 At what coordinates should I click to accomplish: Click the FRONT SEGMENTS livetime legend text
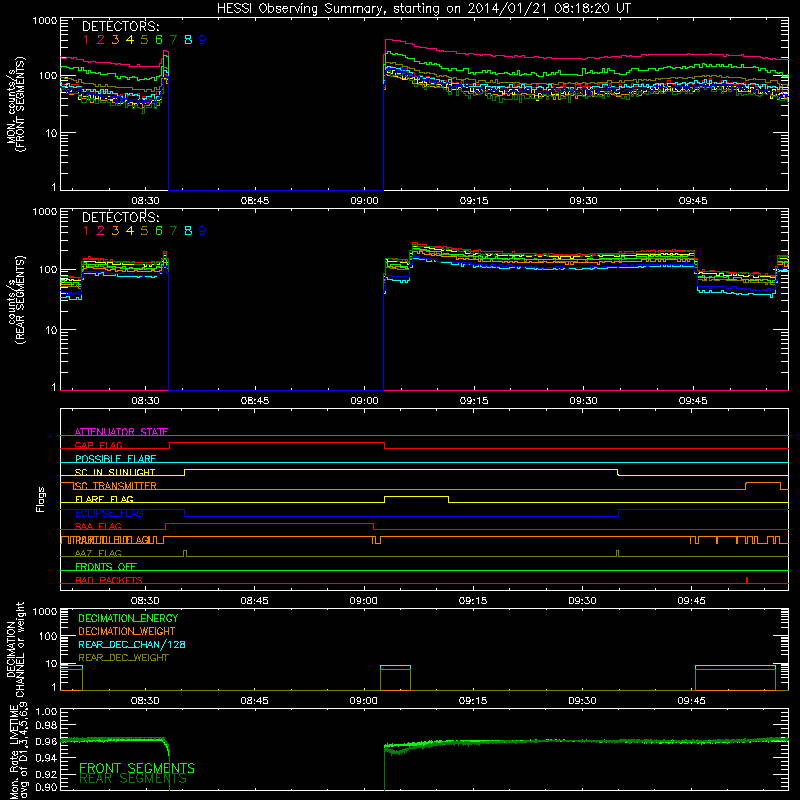[x=137, y=768]
